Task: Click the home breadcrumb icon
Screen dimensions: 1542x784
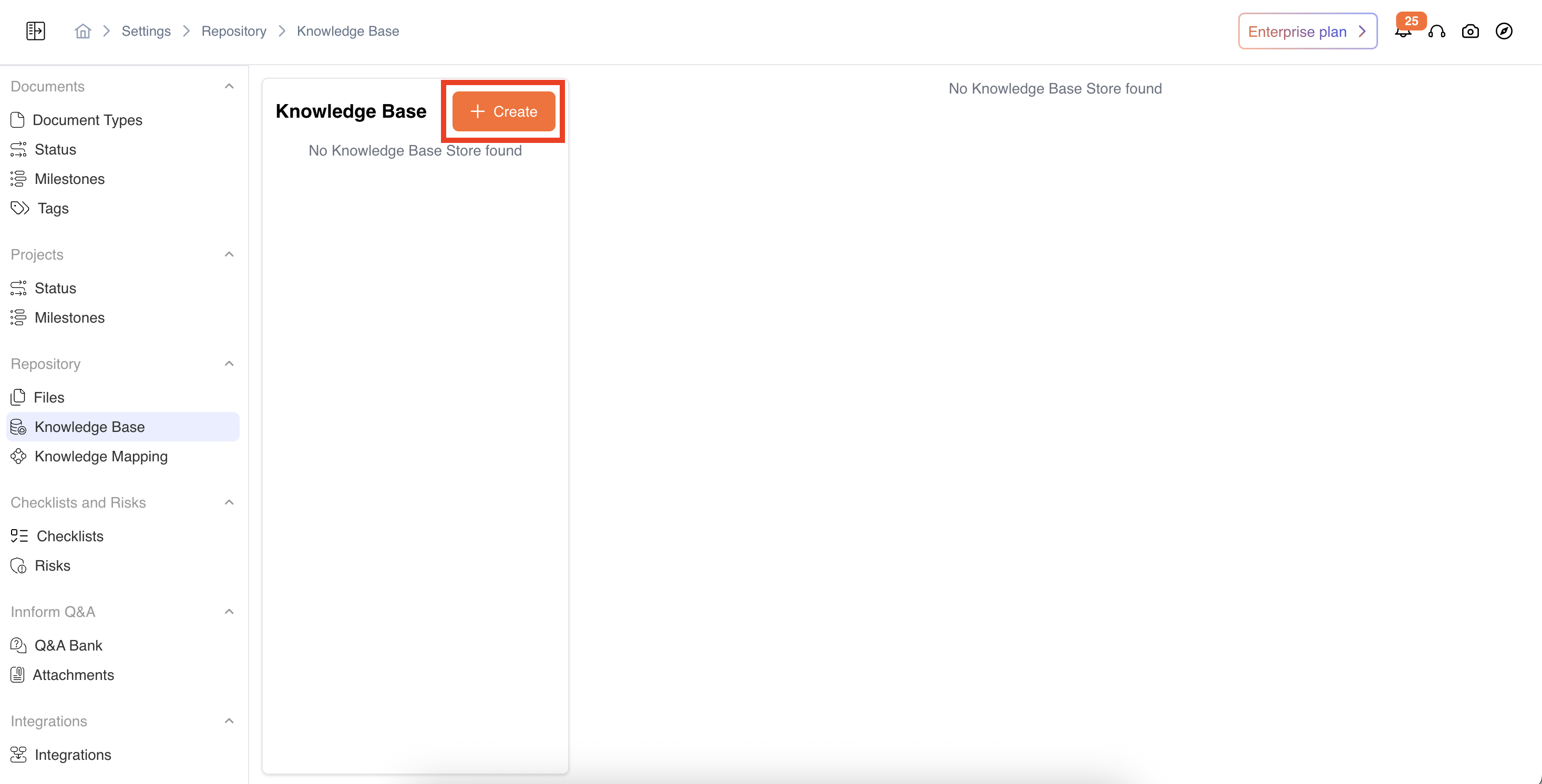Action: [x=83, y=30]
